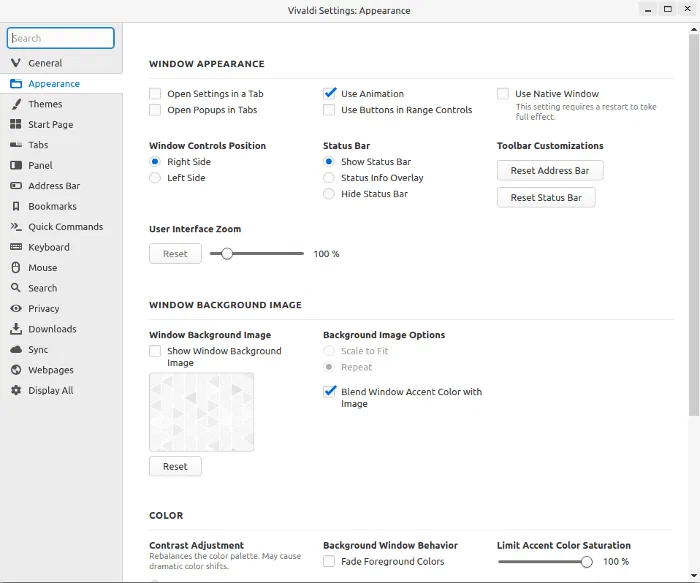Click Reset Address Bar button
Screen dimensions: 700x583
point(550,171)
